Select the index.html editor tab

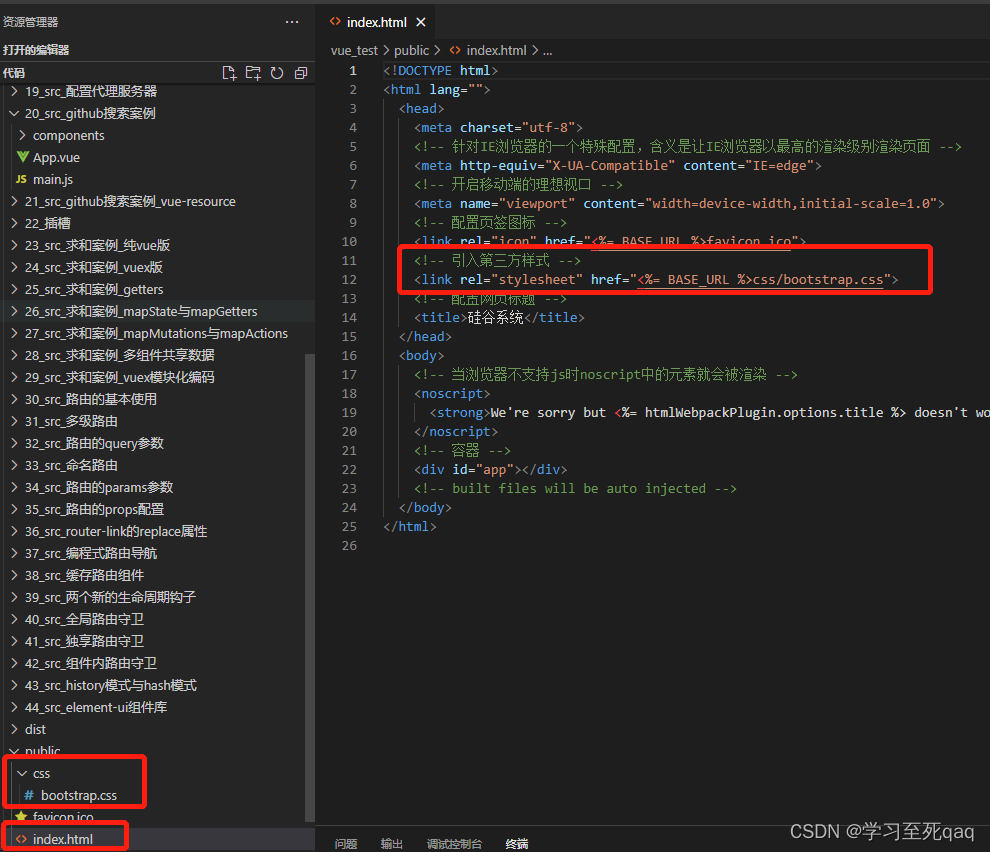pos(377,23)
